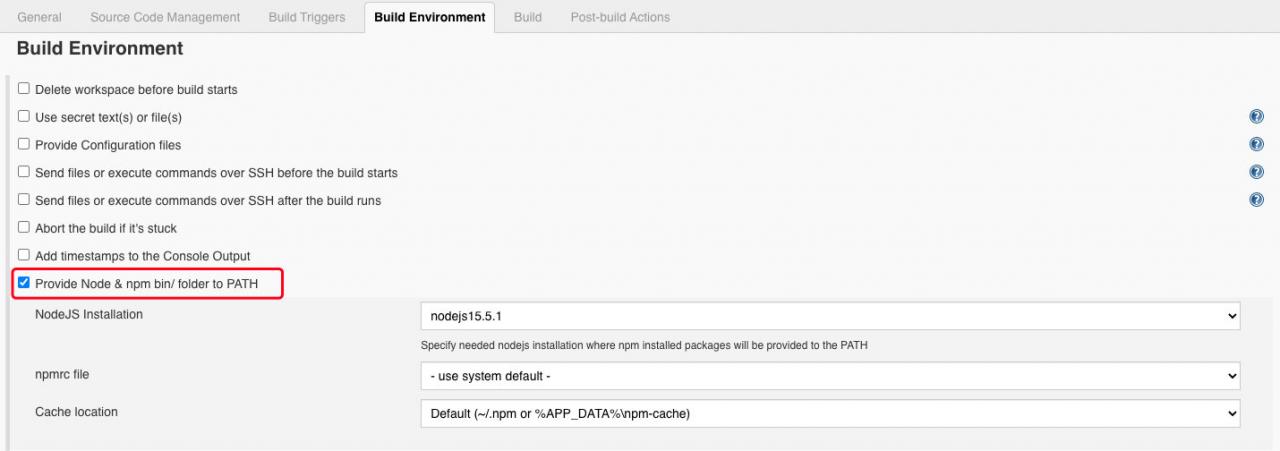The width and height of the screenshot is (1280, 451).
Task: Open help for Provide Configuration files
Action: 1258,145
